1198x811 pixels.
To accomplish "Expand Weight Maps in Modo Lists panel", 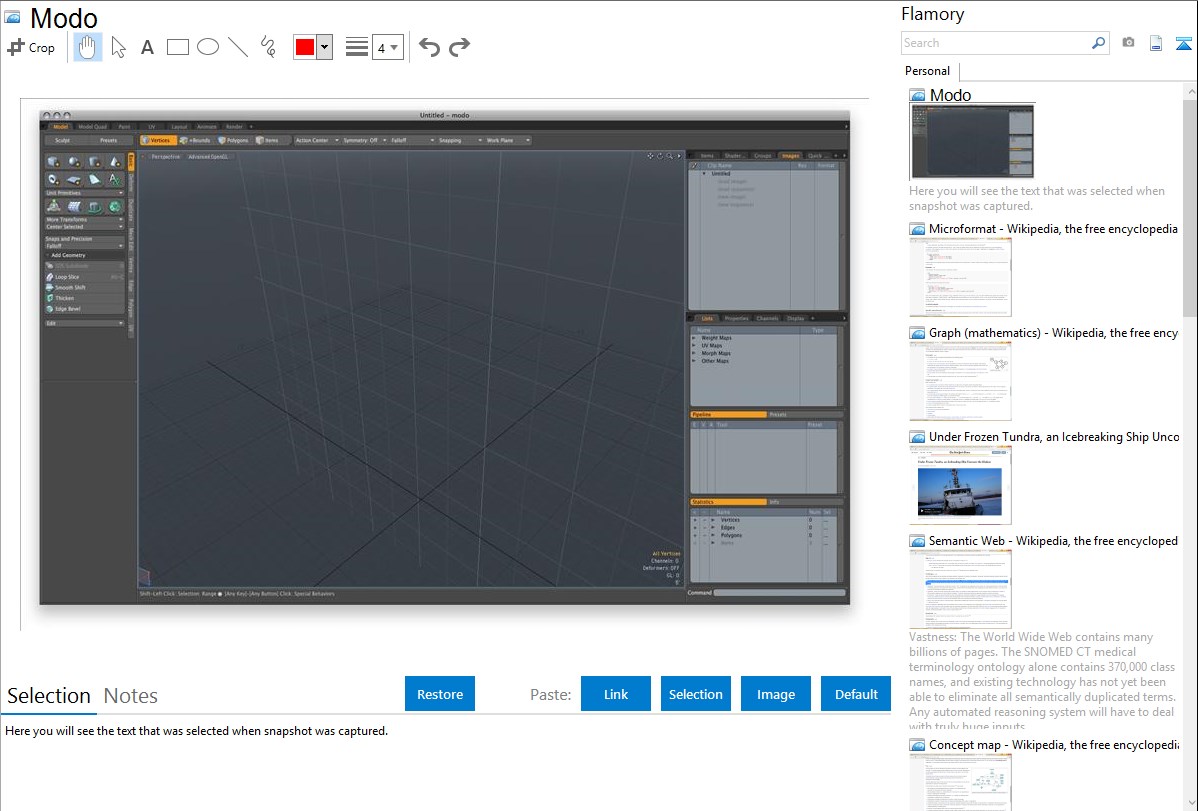I will [695, 338].
